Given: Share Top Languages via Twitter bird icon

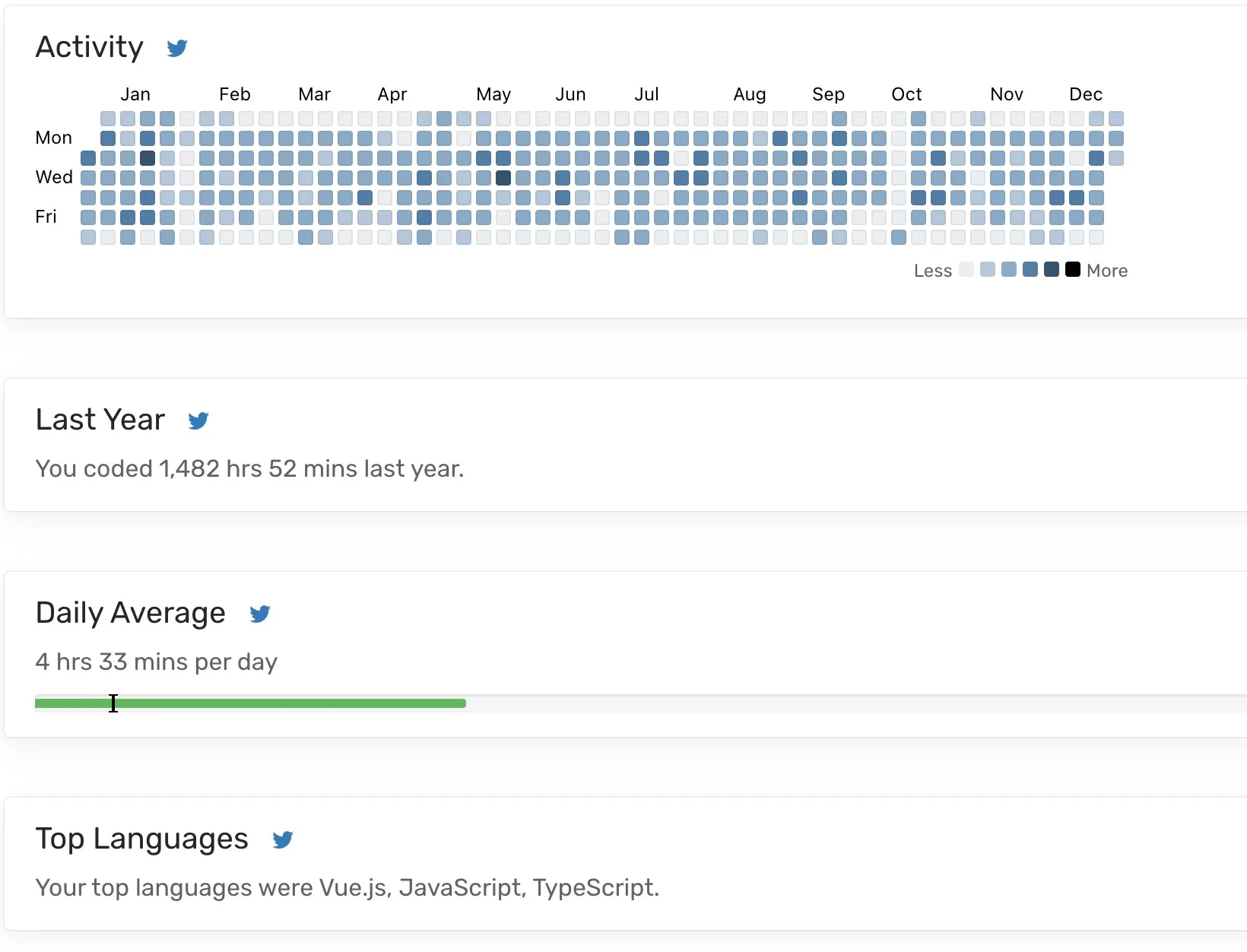Looking at the screenshot, I should click(283, 839).
